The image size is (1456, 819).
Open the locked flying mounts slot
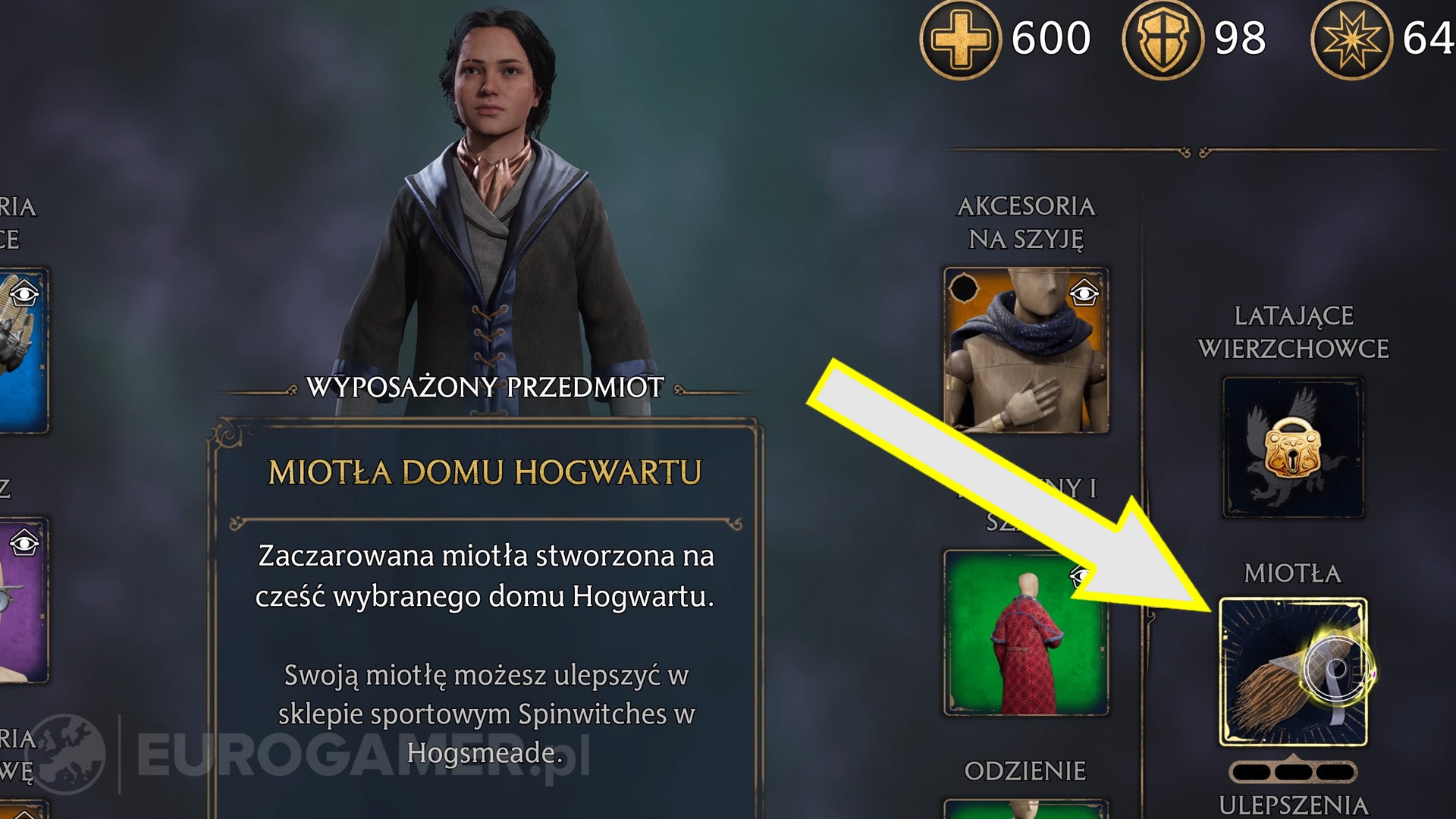[x=1293, y=447]
